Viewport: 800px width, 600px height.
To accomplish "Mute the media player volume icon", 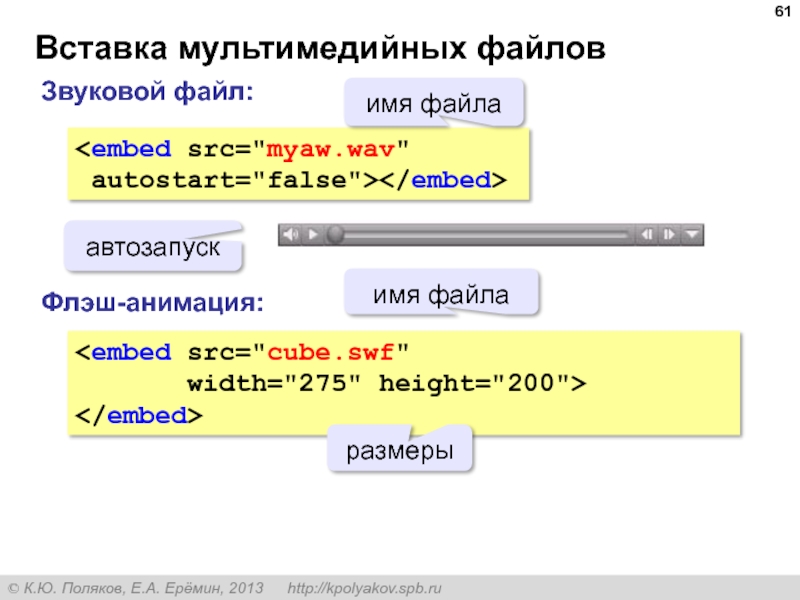I will coord(291,235).
